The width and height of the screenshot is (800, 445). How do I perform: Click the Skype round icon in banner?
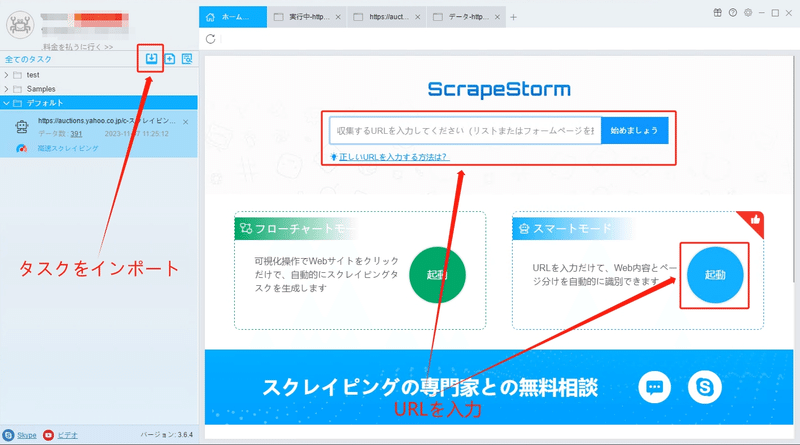(x=705, y=387)
